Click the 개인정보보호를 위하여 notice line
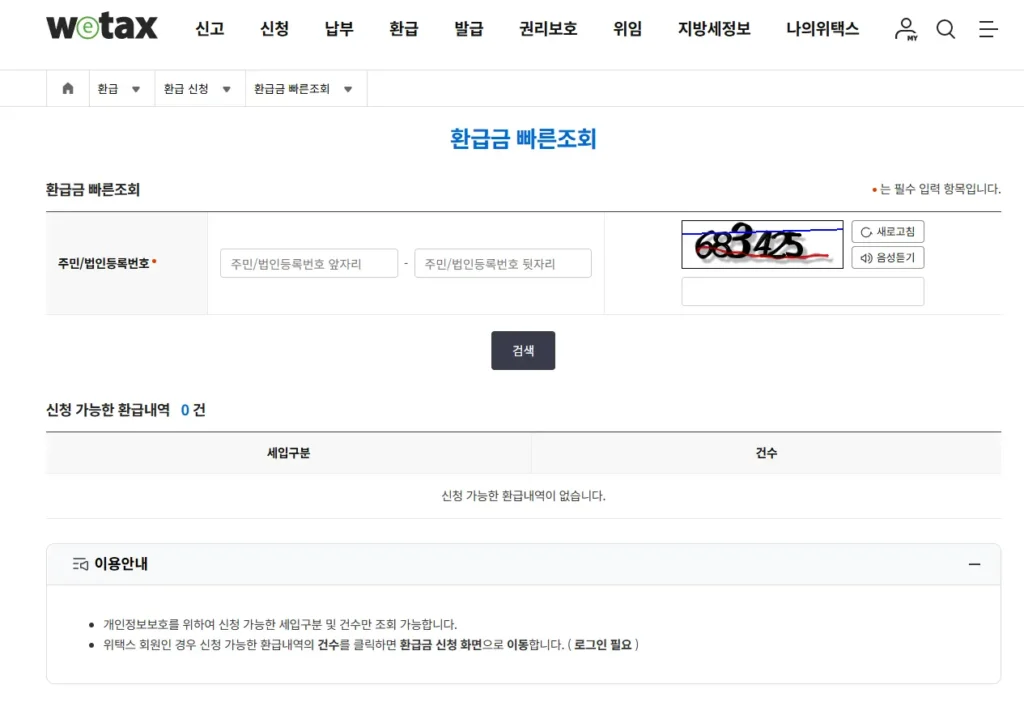This screenshot has height=706, width=1024. [x=280, y=624]
